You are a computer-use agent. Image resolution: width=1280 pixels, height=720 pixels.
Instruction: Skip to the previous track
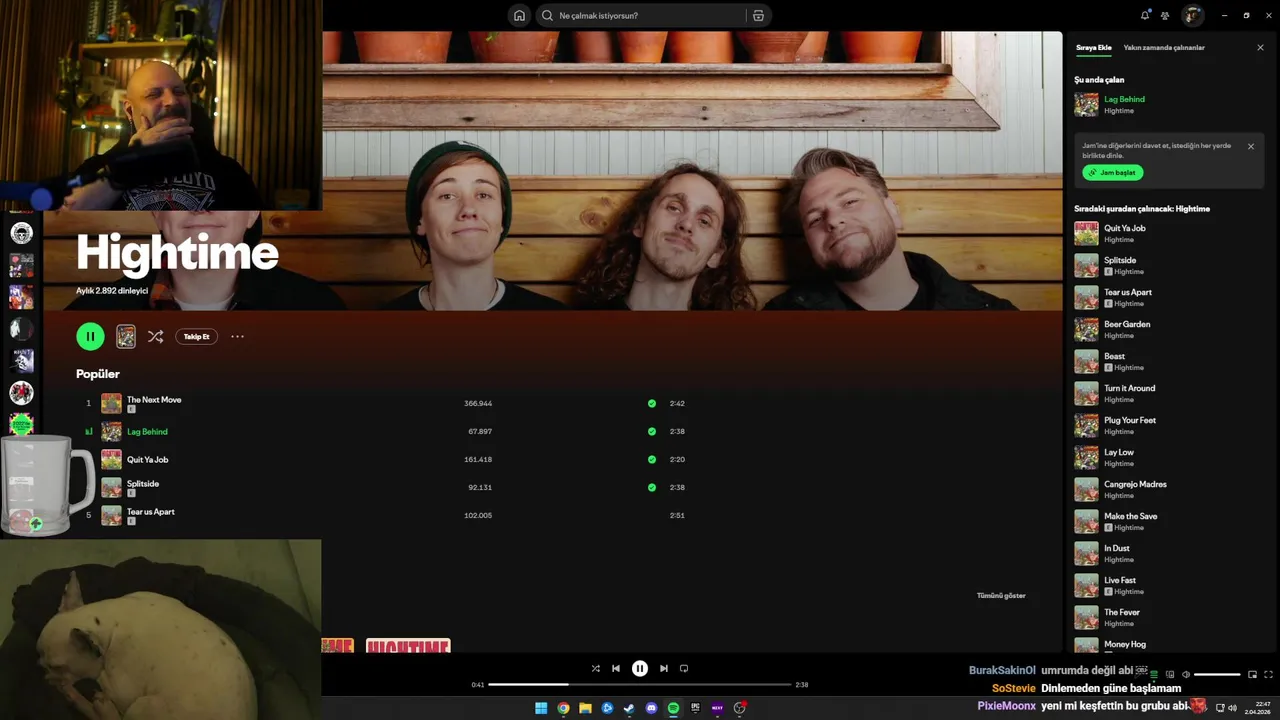pos(616,668)
